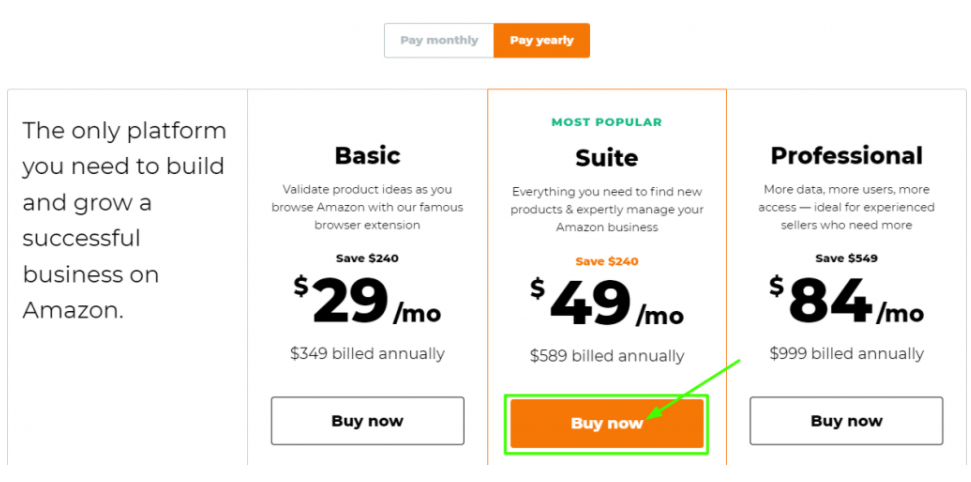Click Buy now under the Basic plan
The width and height of the screenshot is (971, 482).
point(367,421)
